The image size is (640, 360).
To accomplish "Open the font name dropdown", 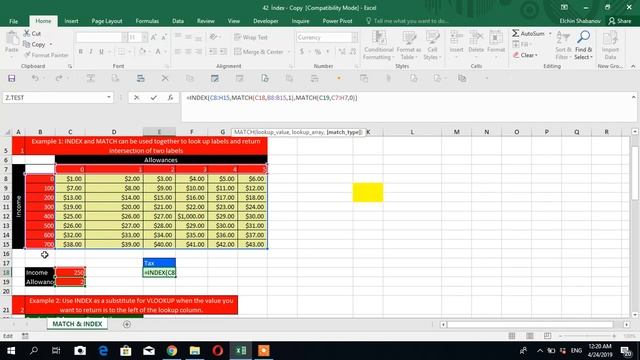I will pyautogui.click(x=124, y=37).
